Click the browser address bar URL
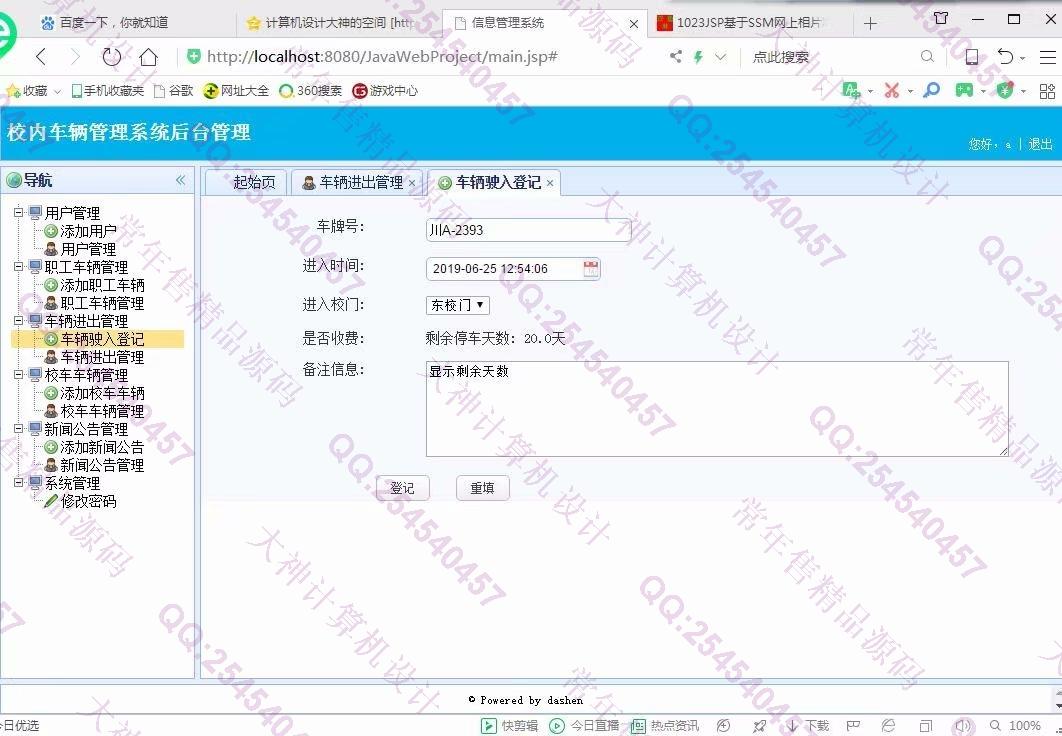This screenshot has width=1062, height=736. pyautogui.click(x=382, y=57)
